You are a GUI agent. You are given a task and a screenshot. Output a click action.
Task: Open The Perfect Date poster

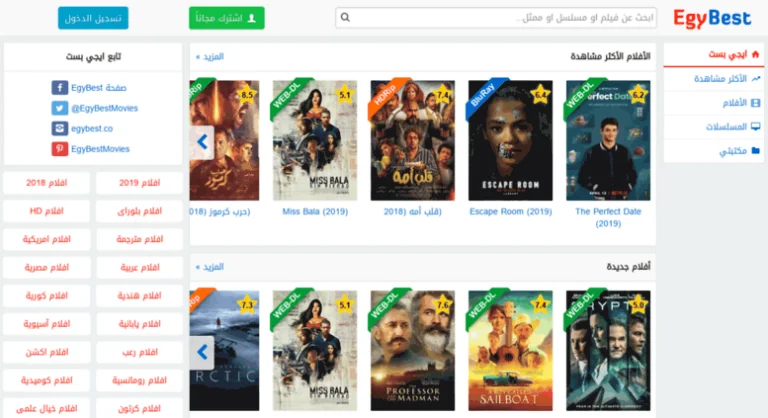pyautogui.click(x=608, y=141)
